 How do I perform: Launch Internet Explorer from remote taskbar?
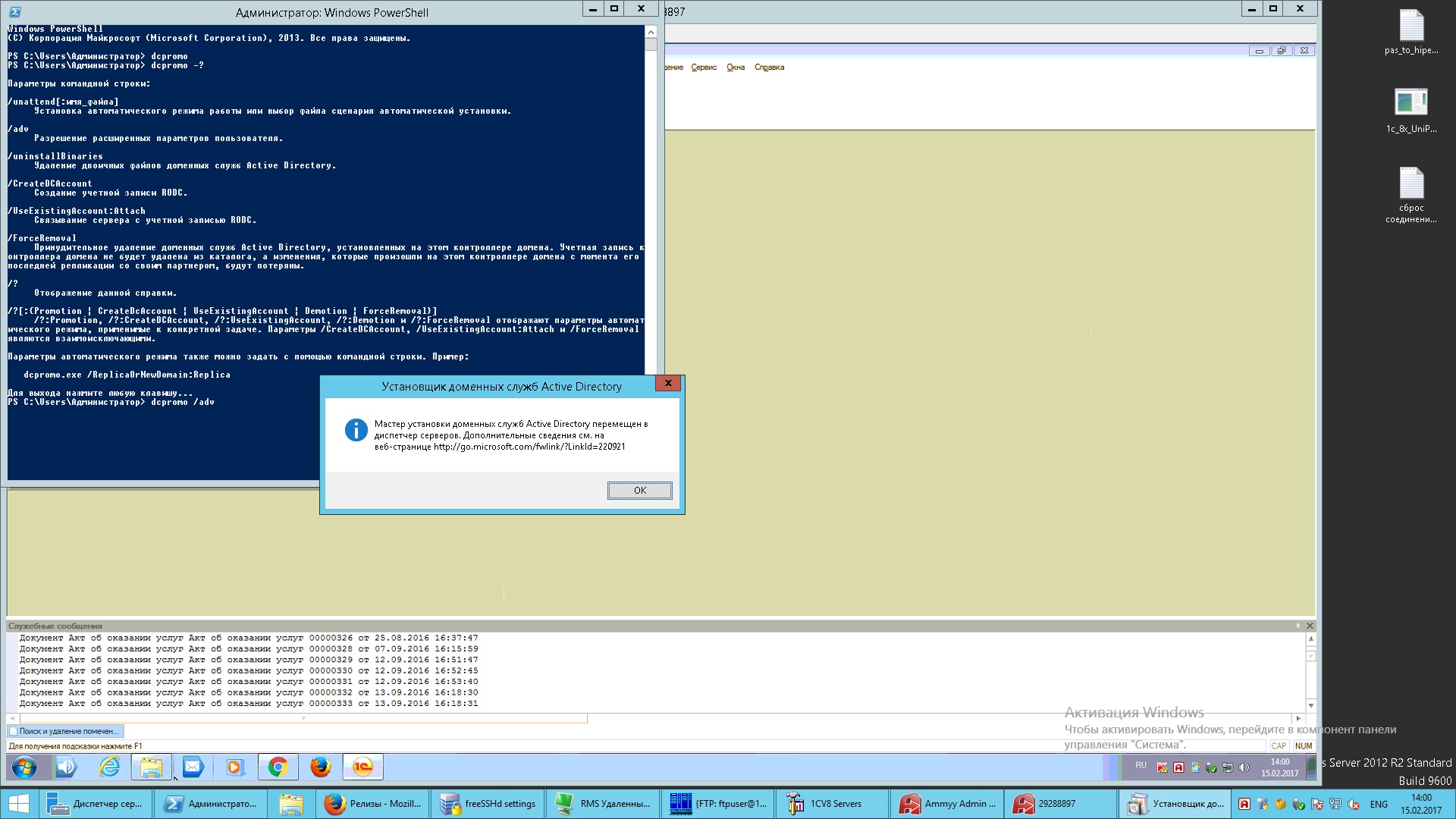pos(110,767)
